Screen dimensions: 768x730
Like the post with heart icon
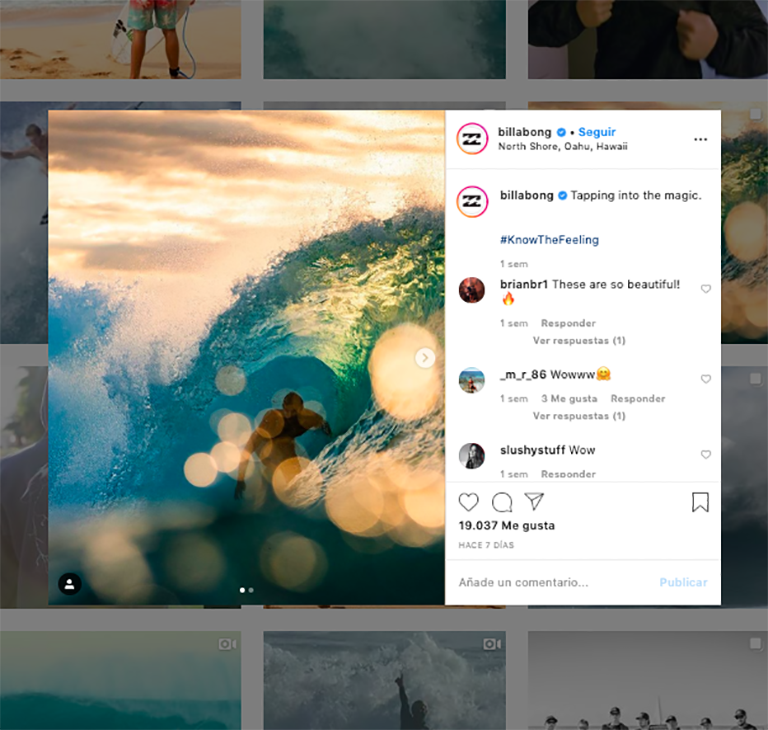click(x=468, y=502)
